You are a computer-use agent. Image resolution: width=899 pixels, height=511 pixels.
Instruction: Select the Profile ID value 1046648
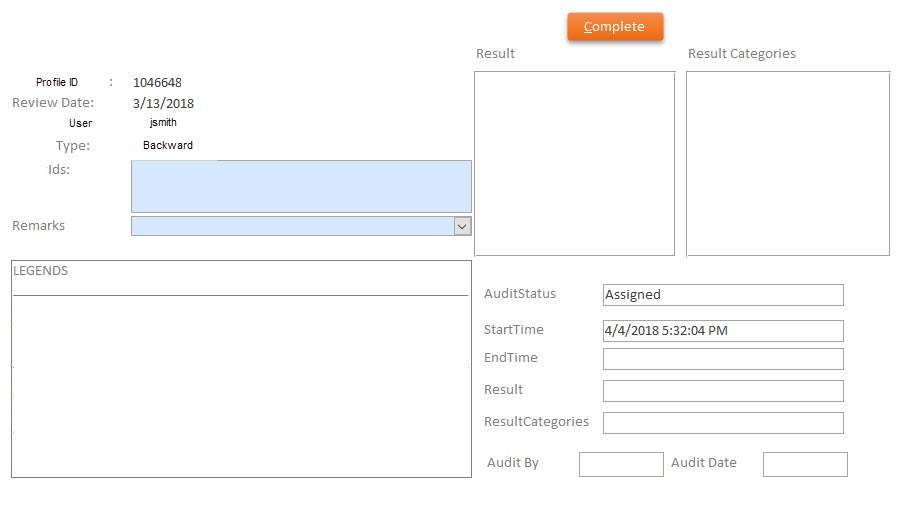pyautogui.click(x=157, y=83)
